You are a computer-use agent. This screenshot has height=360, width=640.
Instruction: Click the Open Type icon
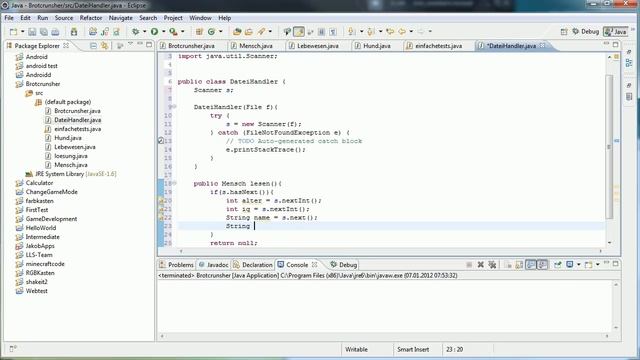tap(237, 31)
